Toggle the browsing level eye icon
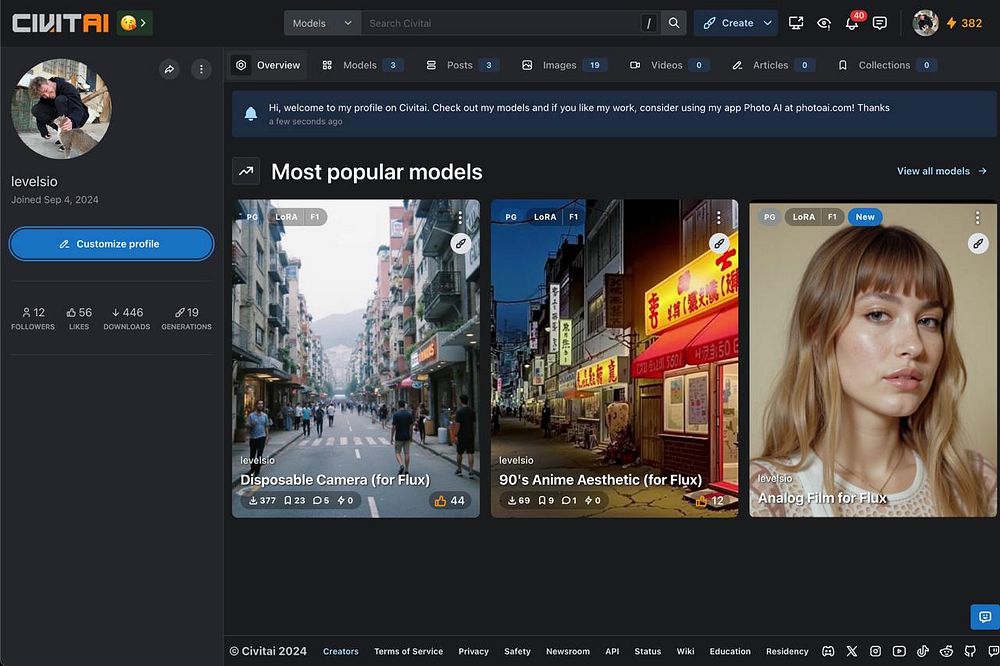The image size is (1000, 666). tap(823, 23)
